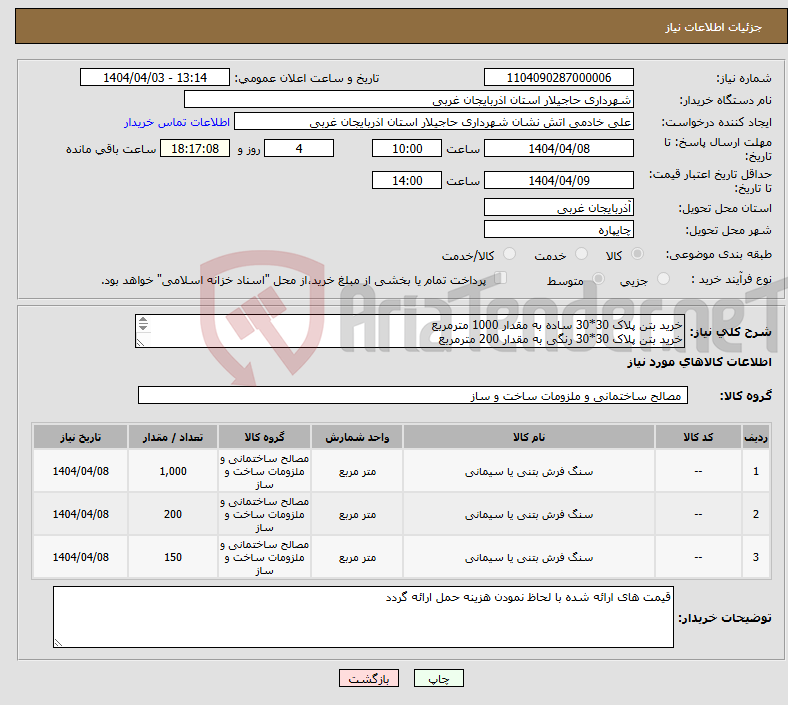Click the announcement date field 1404/04/03 - 13:14
The image size is (788, 705).
point(155,78)
